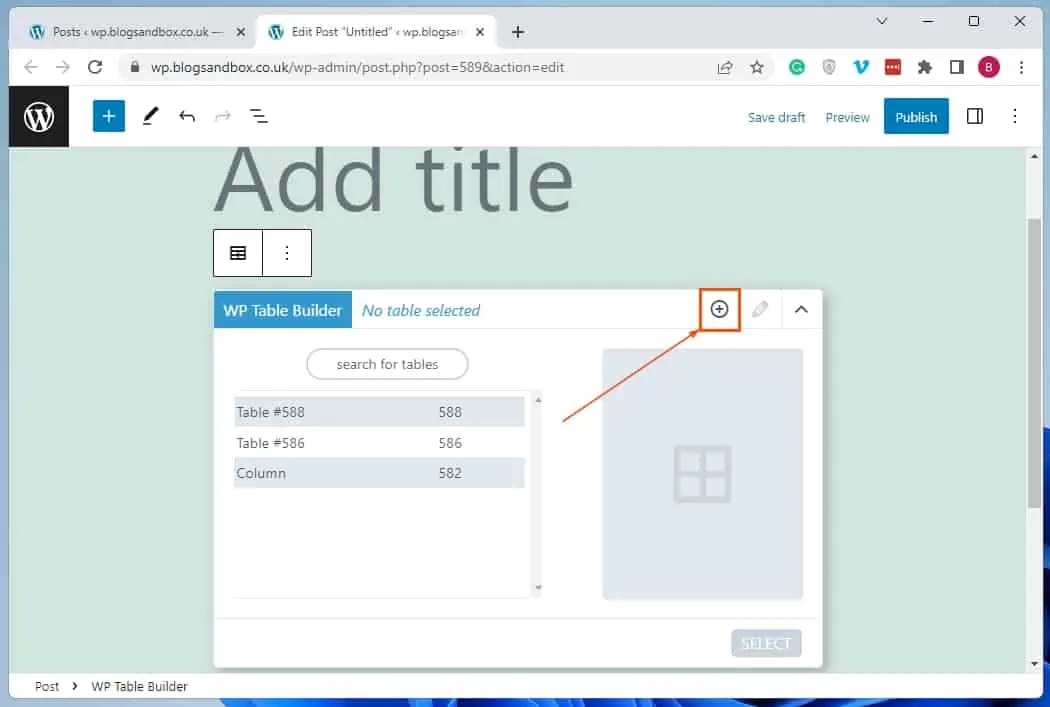
Task: Click the No table selected text
Action: 421,311
